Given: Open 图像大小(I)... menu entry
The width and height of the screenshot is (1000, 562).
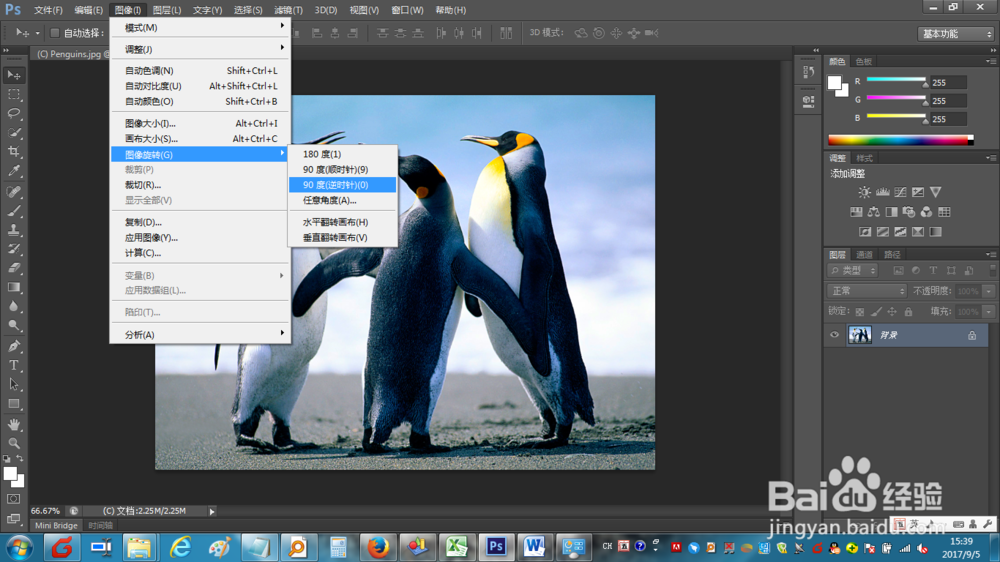Looking at the screenshot, I should [x=200, y=124].
